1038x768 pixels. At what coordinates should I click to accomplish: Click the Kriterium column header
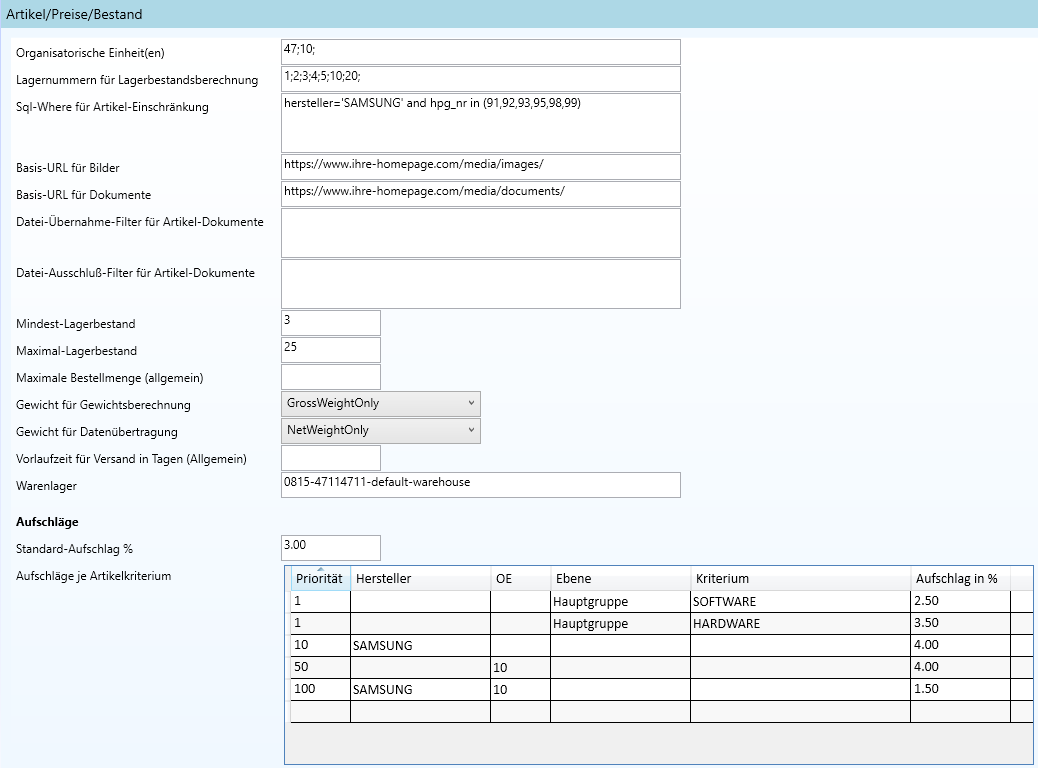tap(800, 579)
